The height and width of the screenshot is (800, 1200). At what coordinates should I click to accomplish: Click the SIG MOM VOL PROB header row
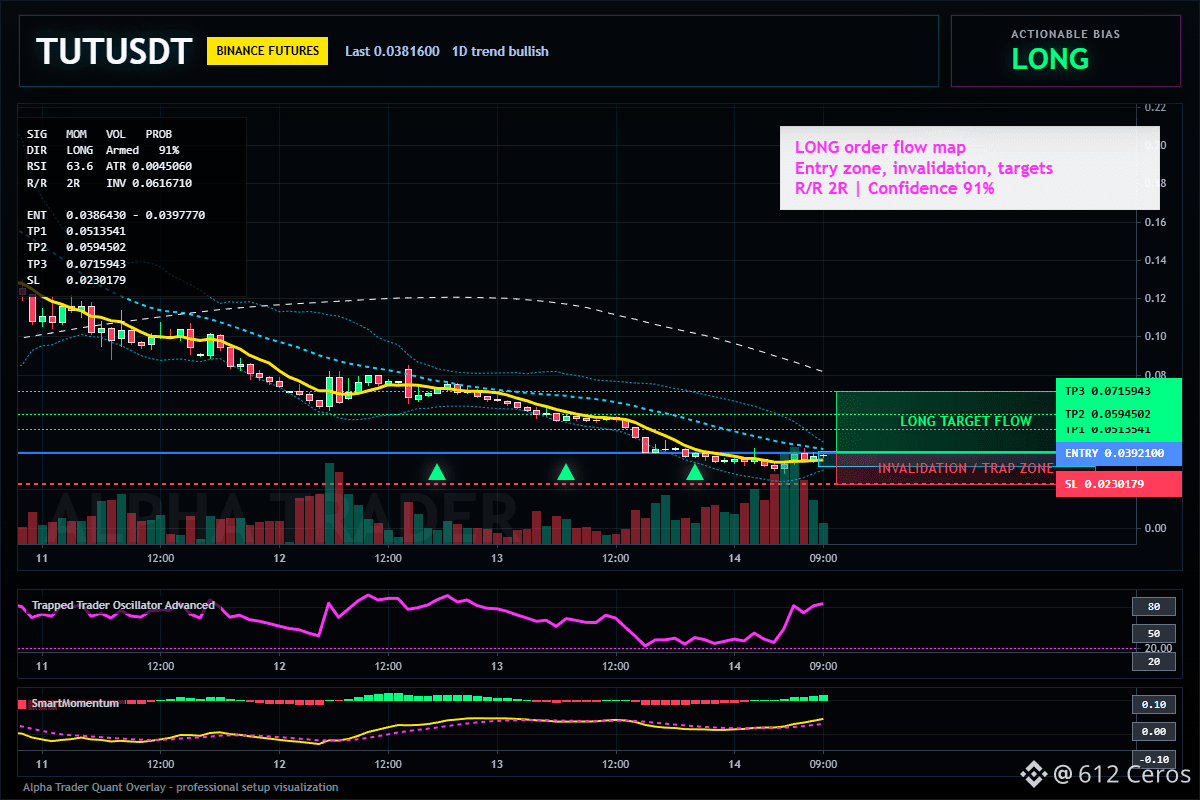pyautogui.click(x=99, y=133)
